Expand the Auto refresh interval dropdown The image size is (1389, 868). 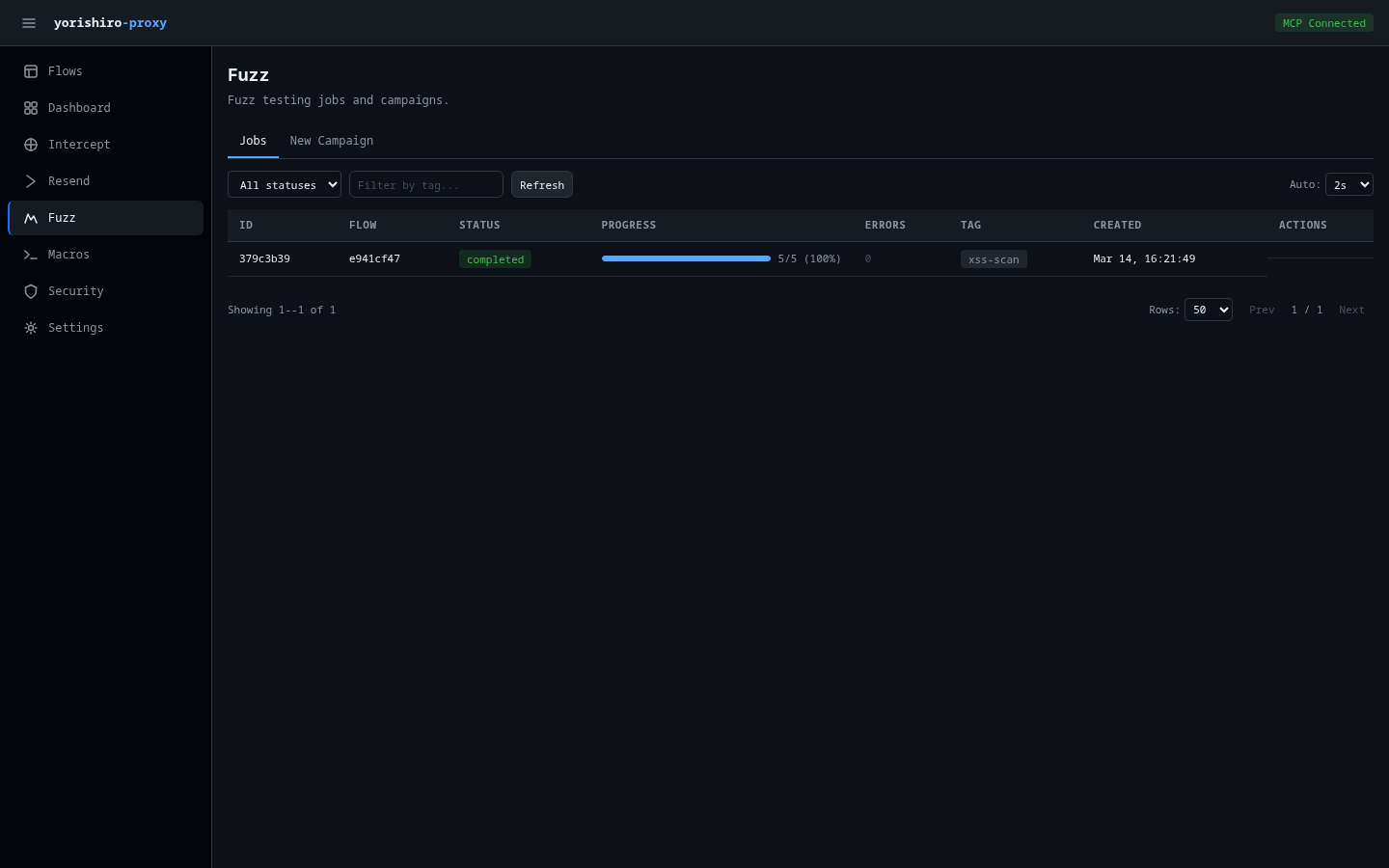[x=1348, y=184]
